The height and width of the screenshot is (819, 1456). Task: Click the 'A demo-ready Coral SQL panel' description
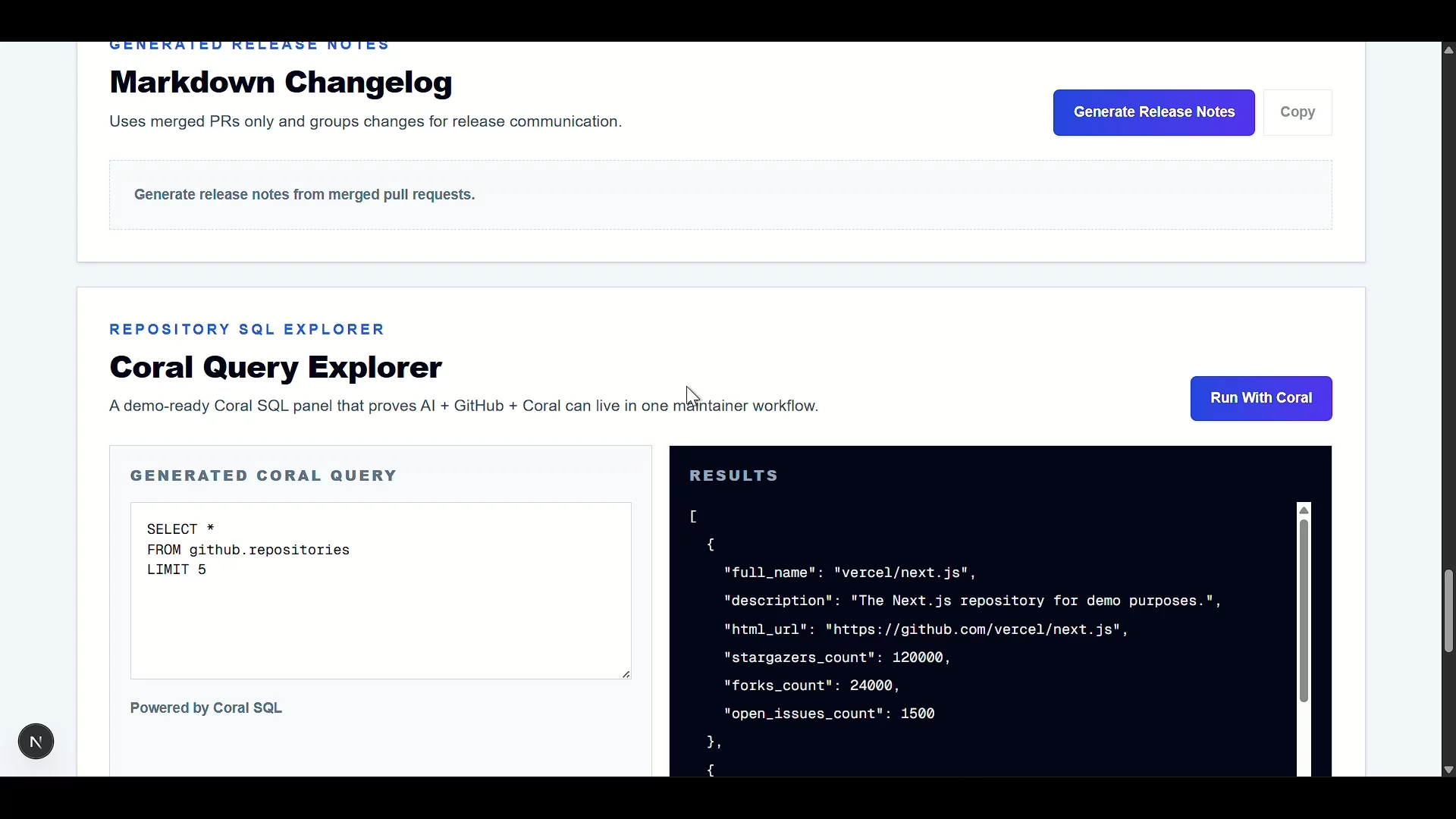(x=464, y=406)
